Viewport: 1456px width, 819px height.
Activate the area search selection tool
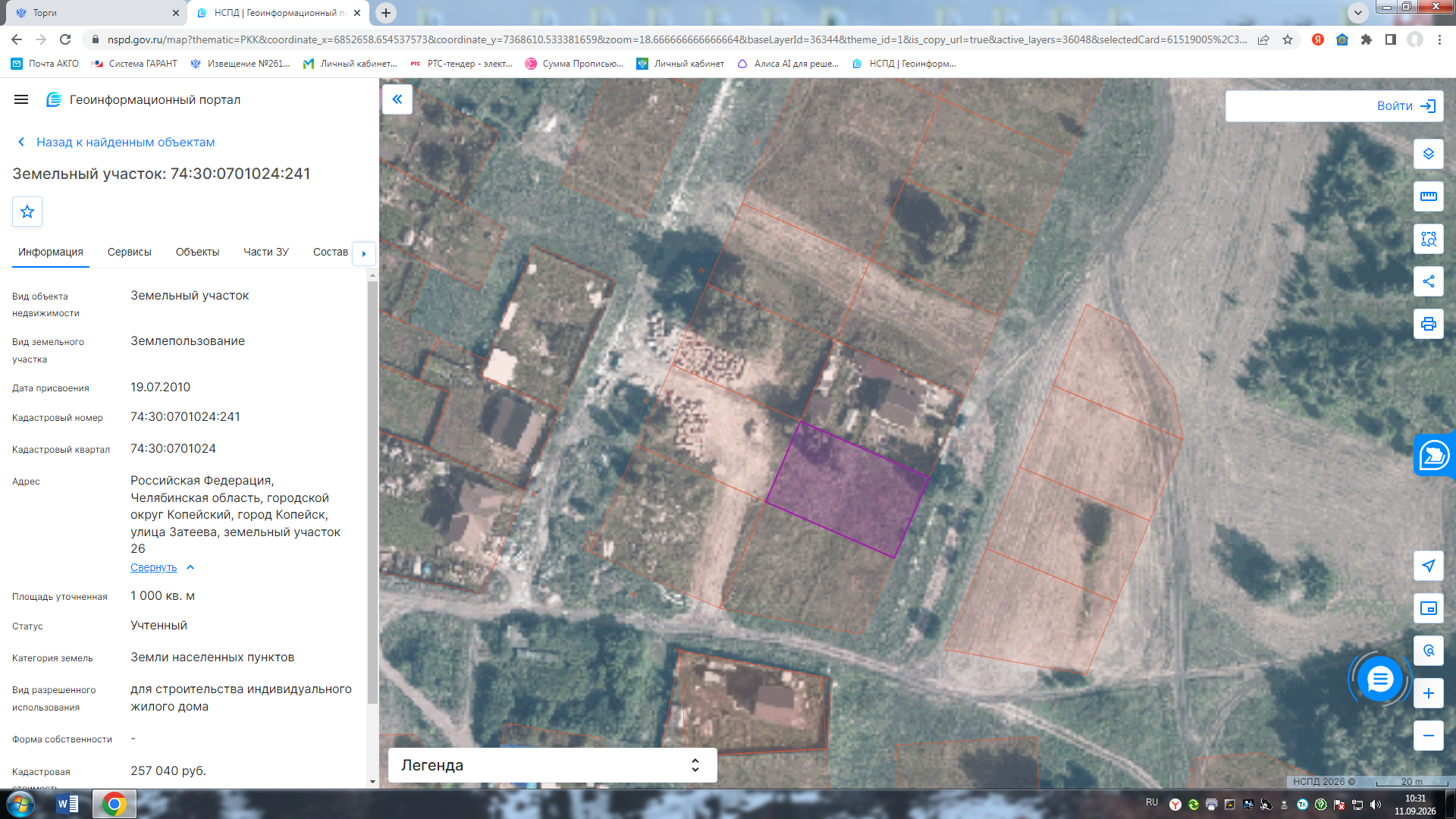coord(1428,239)
